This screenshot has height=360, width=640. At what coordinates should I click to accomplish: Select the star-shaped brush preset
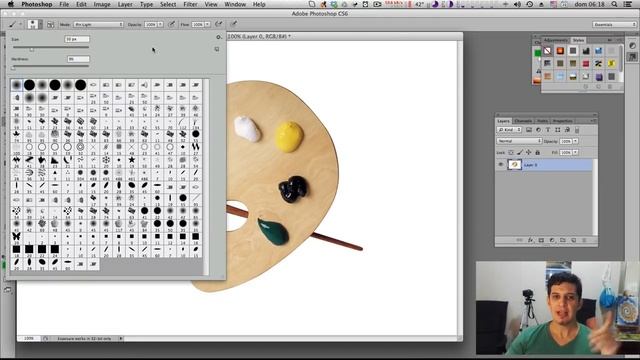pyautogui.click(x=131, y=160)
